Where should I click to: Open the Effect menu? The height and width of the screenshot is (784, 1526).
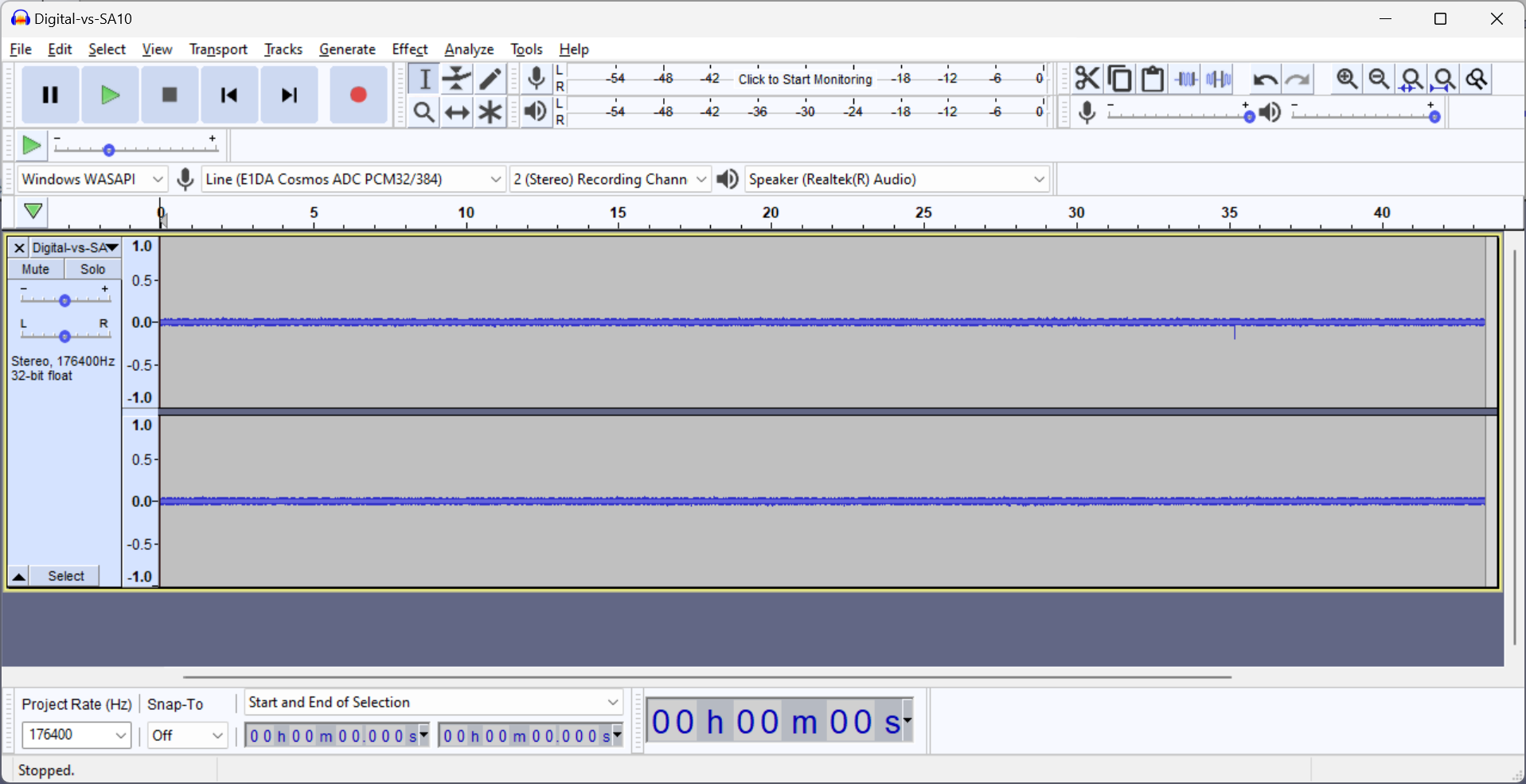(x=410, y=49)
